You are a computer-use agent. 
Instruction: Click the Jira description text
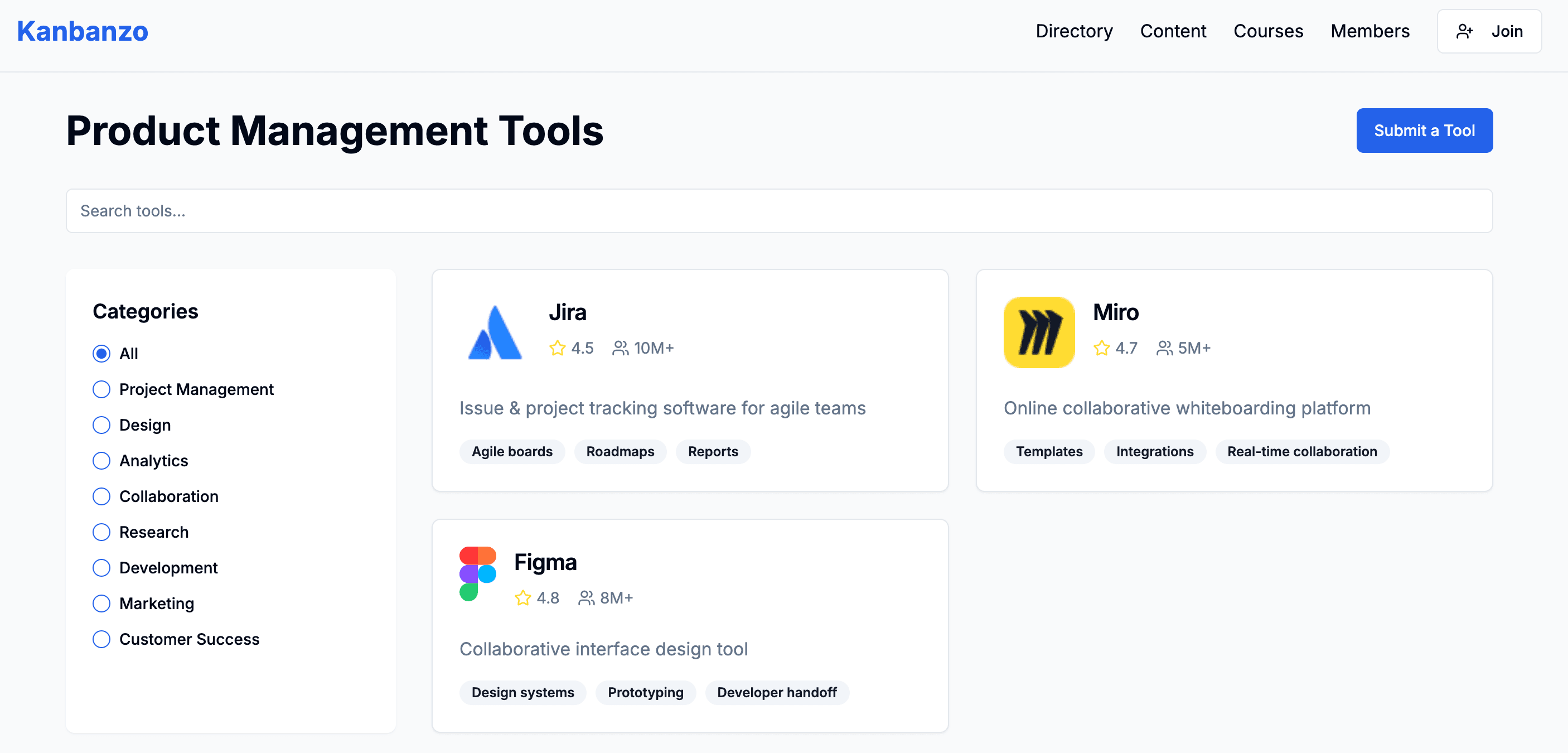[x=662, y=408]
